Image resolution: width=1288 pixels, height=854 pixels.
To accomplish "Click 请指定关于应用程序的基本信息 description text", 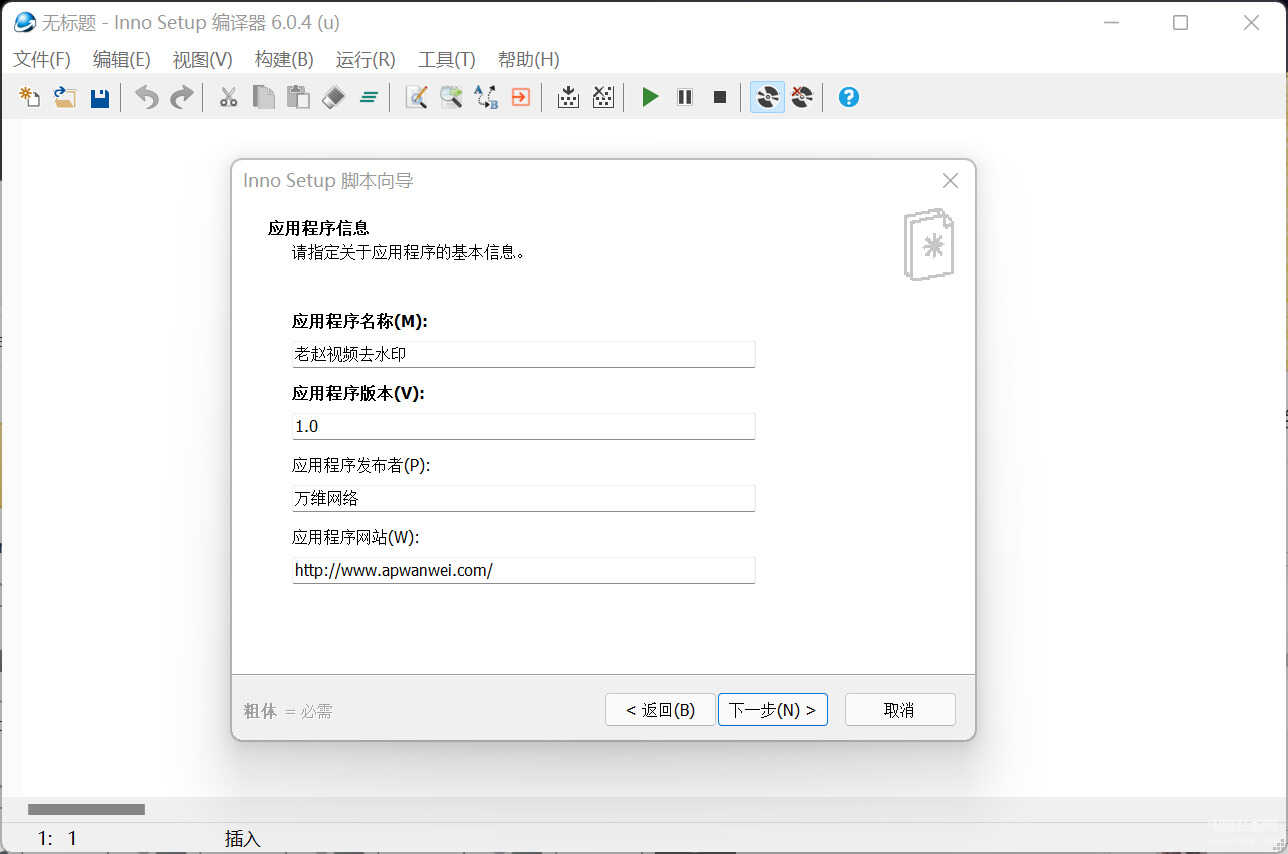I will pos(408,253).
